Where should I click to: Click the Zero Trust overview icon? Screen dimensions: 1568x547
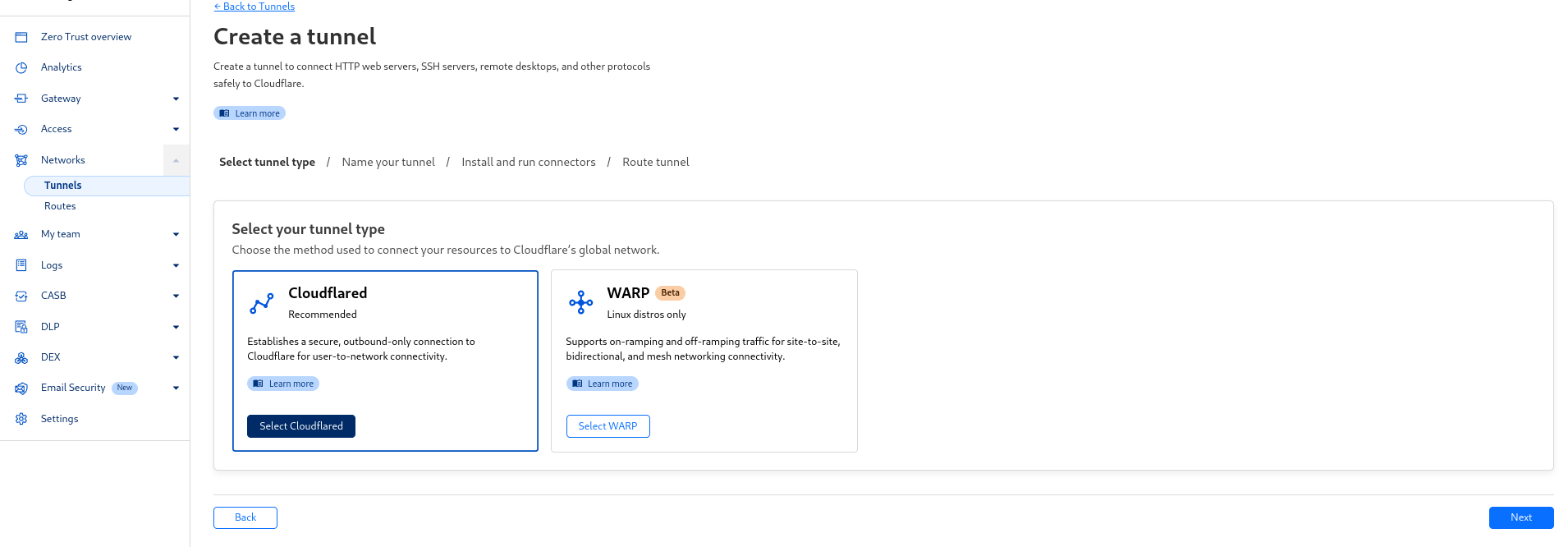(21, 37)
